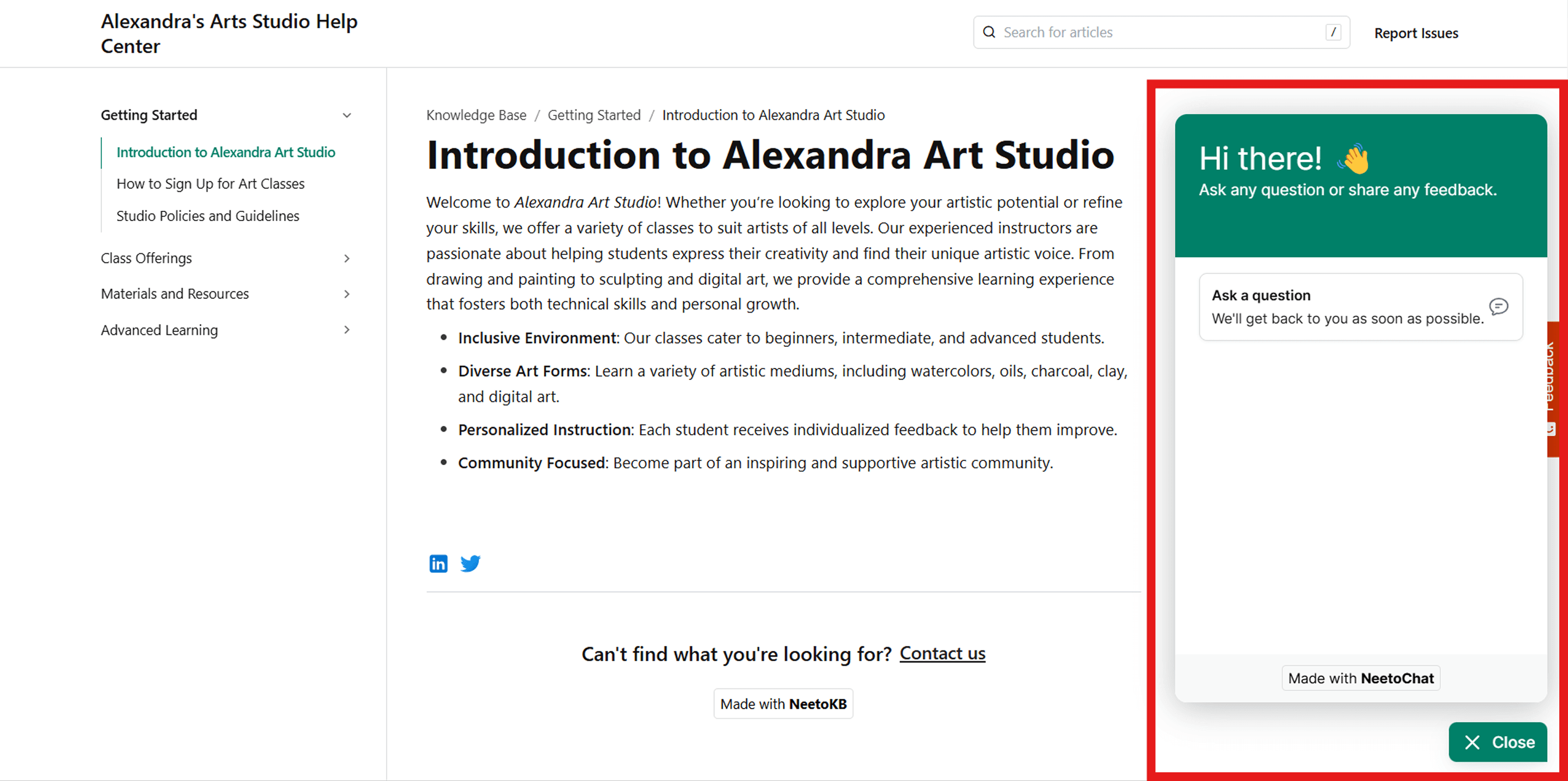Expand the Advanced Learning category
Viewport: 1568px width, 781px height.
347,330
